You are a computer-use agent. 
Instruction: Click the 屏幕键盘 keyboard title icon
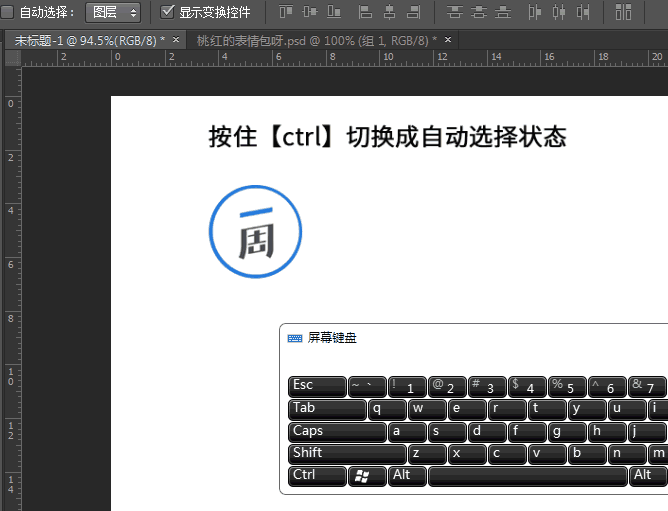tap(295, 338)
